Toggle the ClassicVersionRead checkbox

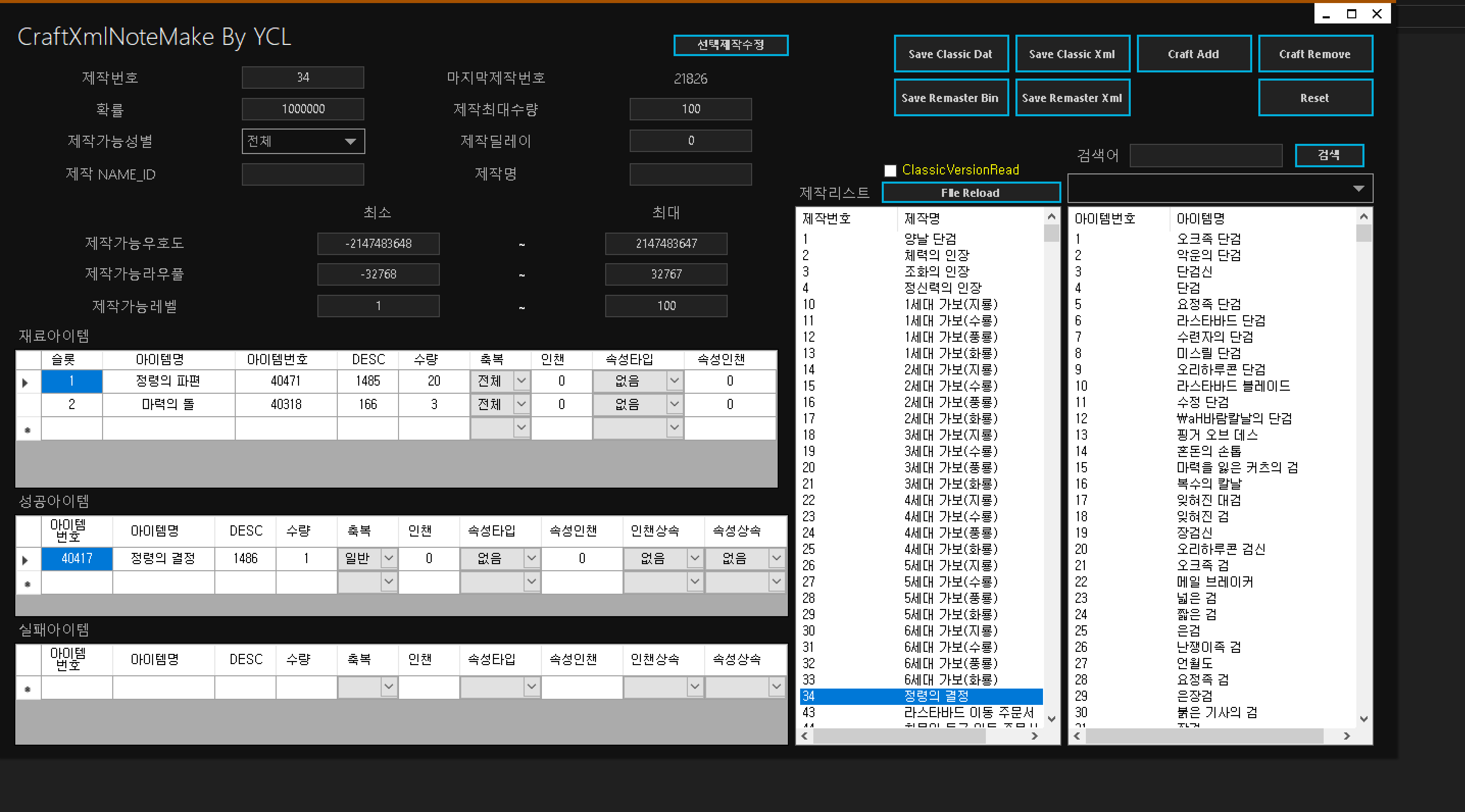890,170
